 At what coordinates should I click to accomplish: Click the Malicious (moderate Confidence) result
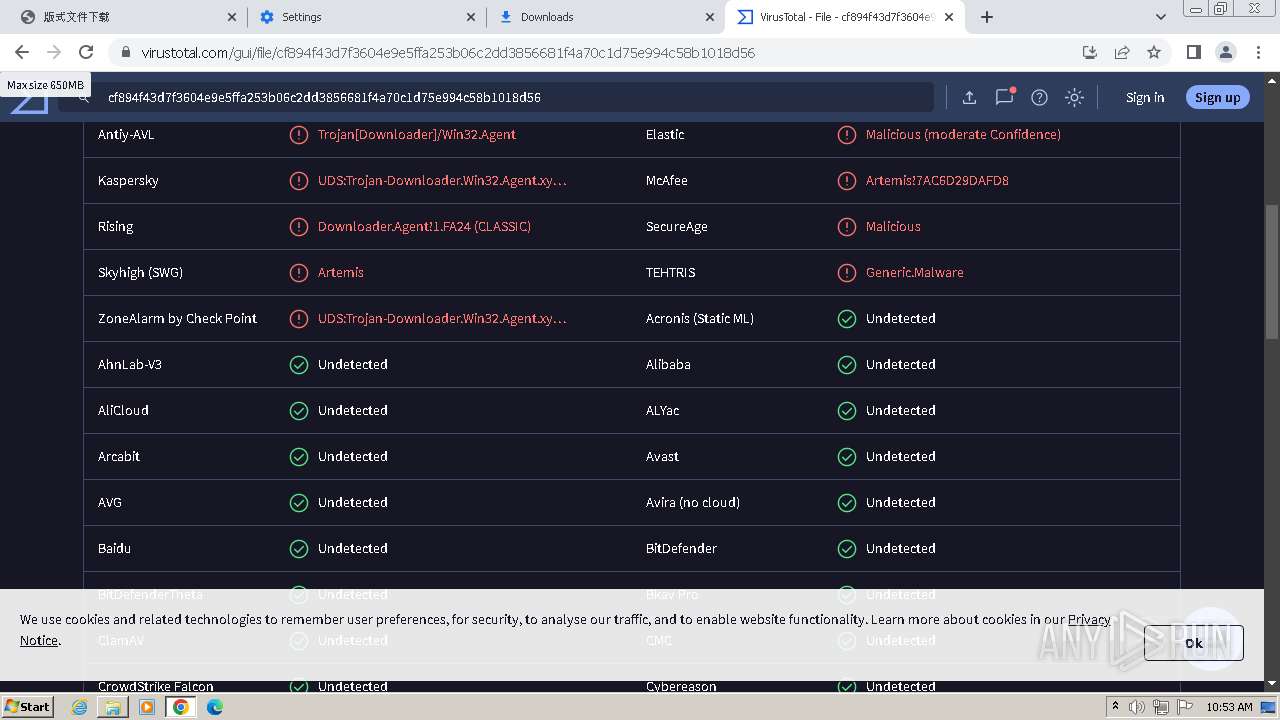[963, 134]
